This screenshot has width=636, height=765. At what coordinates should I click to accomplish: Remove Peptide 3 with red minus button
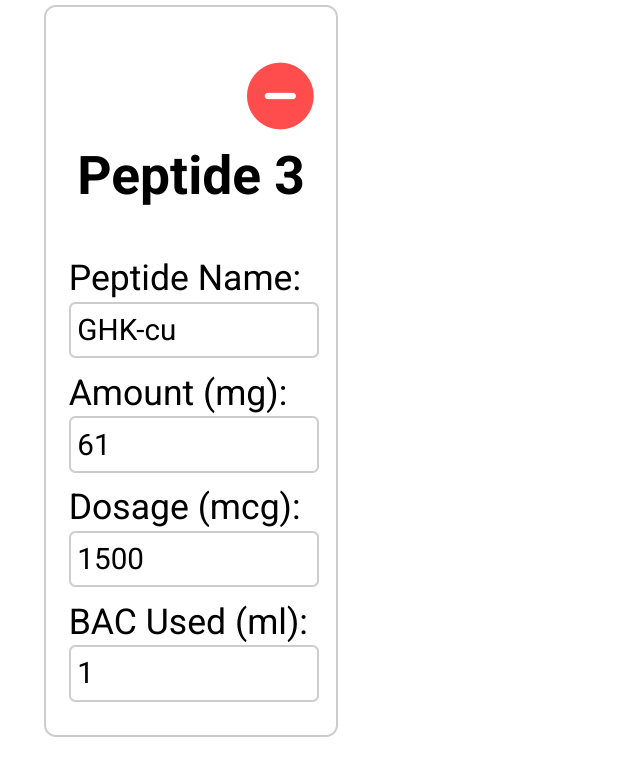click(x=280, y=96)
